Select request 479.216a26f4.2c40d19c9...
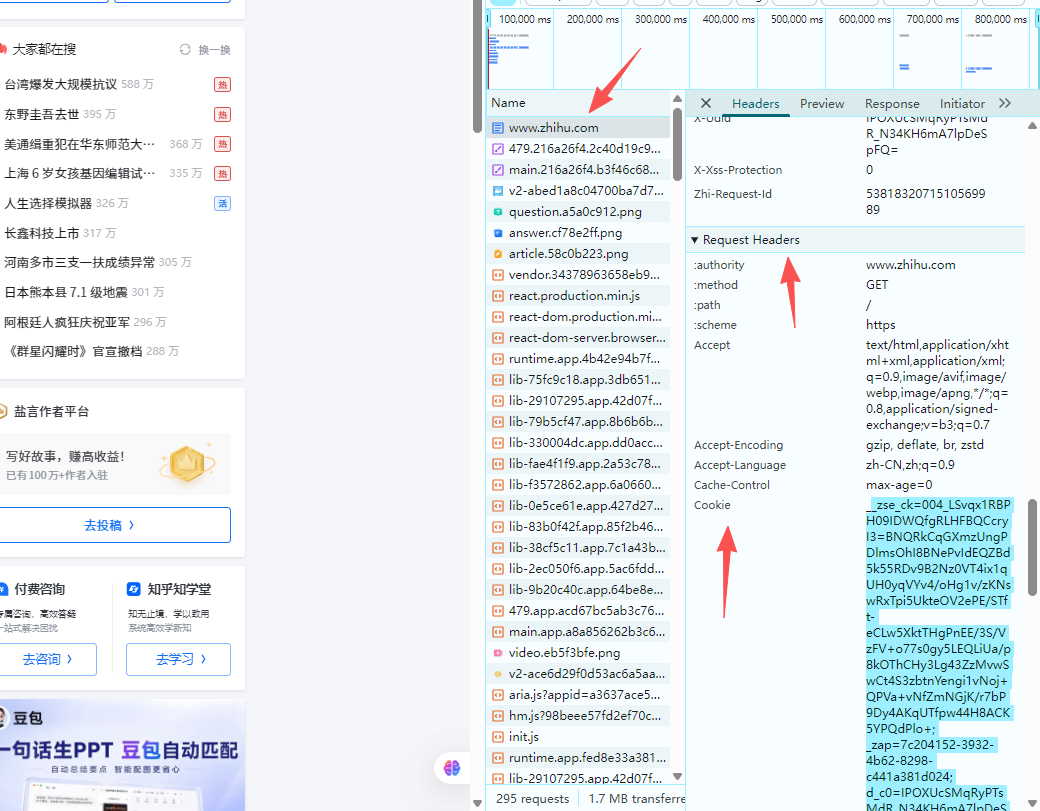This screenshot has height=811, width=1040. click(x=578, y=149)
